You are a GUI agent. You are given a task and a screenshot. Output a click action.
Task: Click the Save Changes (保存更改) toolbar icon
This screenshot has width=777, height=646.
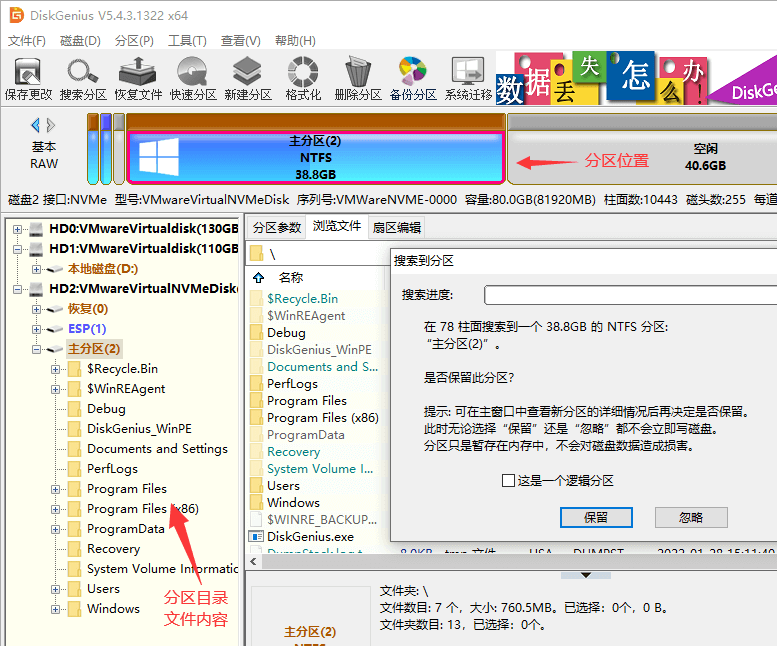(x=28, y=78)
